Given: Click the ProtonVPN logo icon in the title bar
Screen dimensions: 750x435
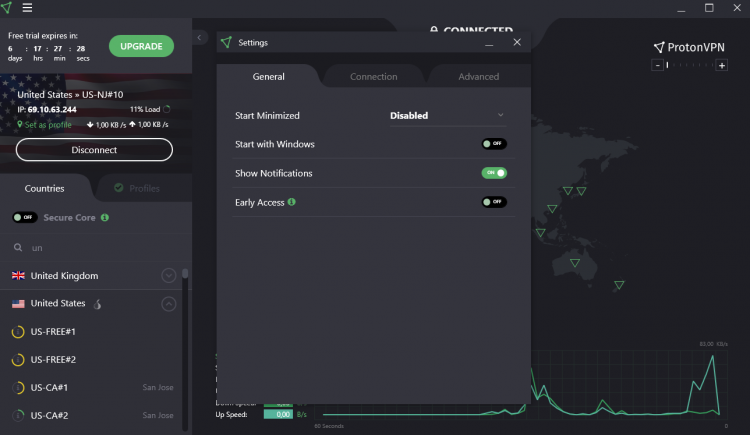Looking at the screenshot, I should tap(7, 8).
